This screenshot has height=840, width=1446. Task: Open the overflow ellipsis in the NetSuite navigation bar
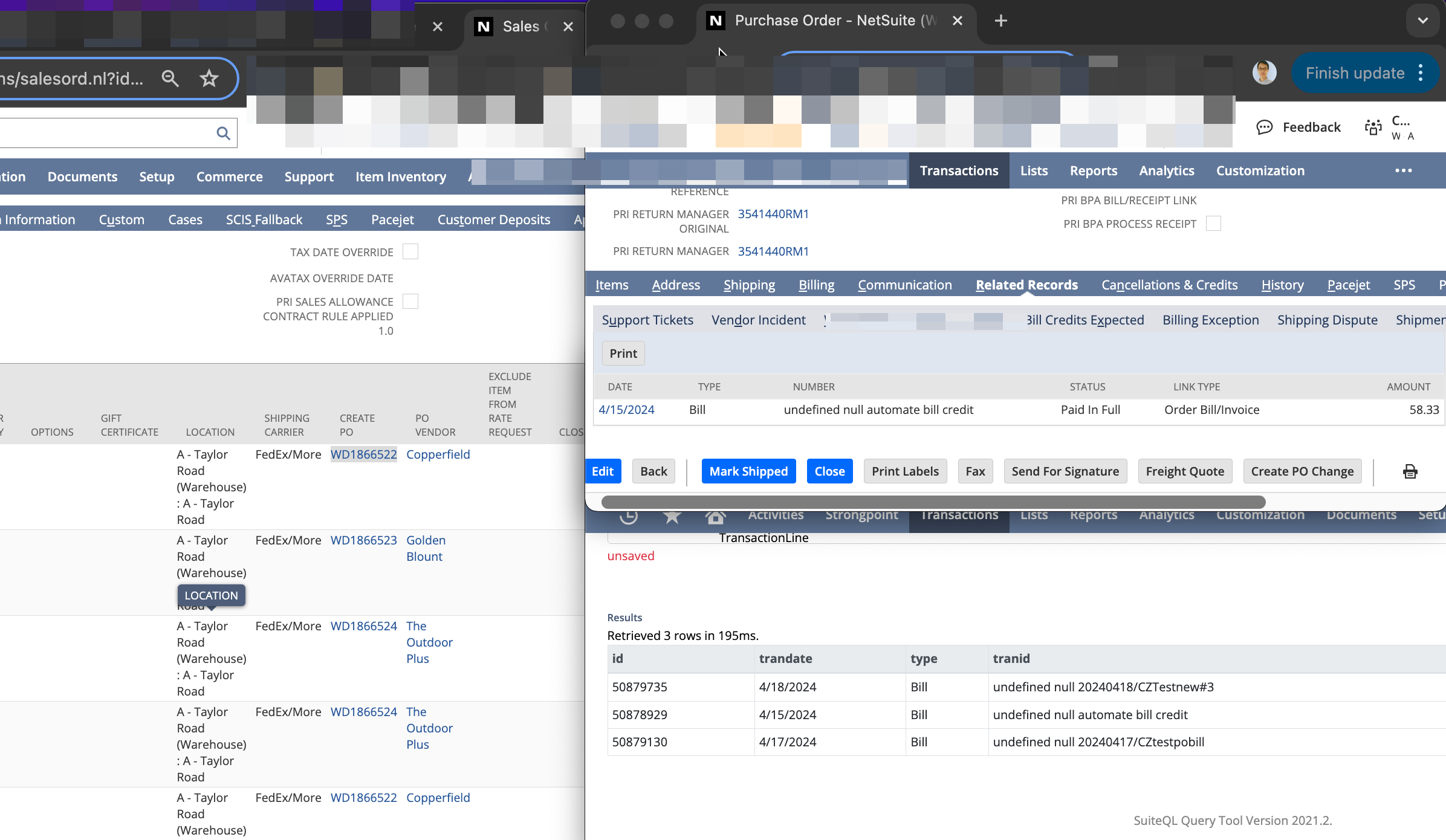(x=1404, y=170)
